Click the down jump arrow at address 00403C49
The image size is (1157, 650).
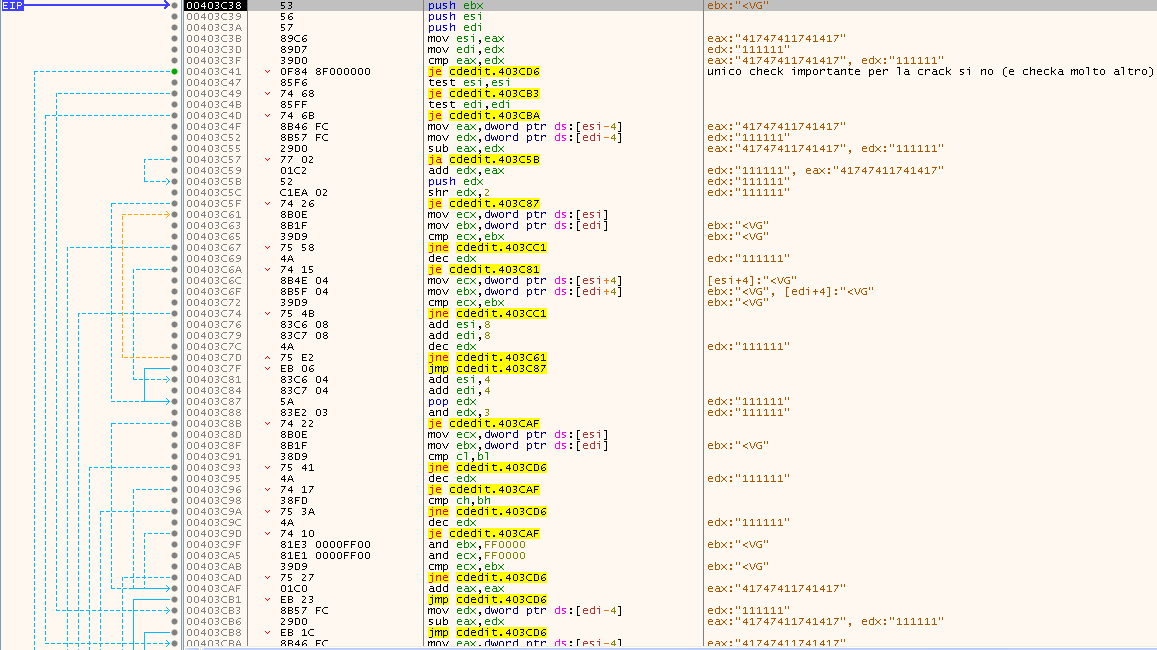click(x=267, y=94)
